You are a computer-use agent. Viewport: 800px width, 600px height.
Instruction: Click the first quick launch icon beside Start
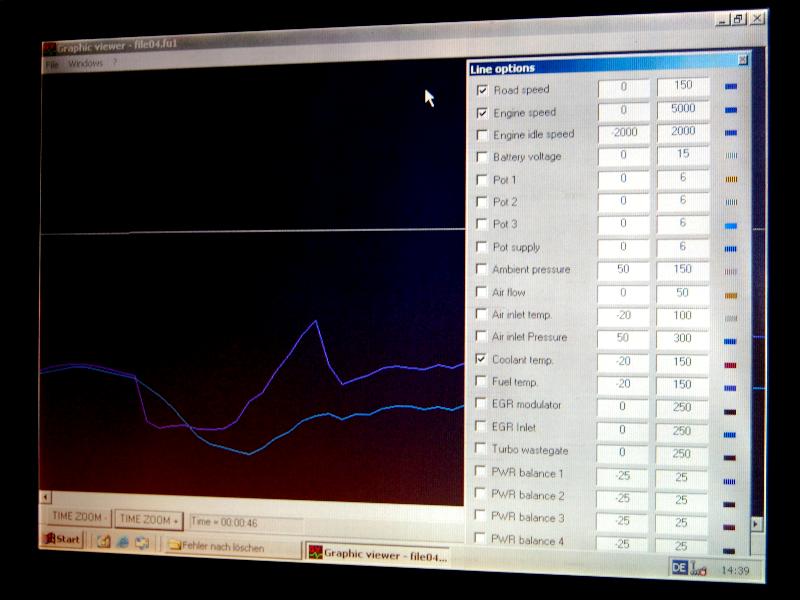(103, 541)
